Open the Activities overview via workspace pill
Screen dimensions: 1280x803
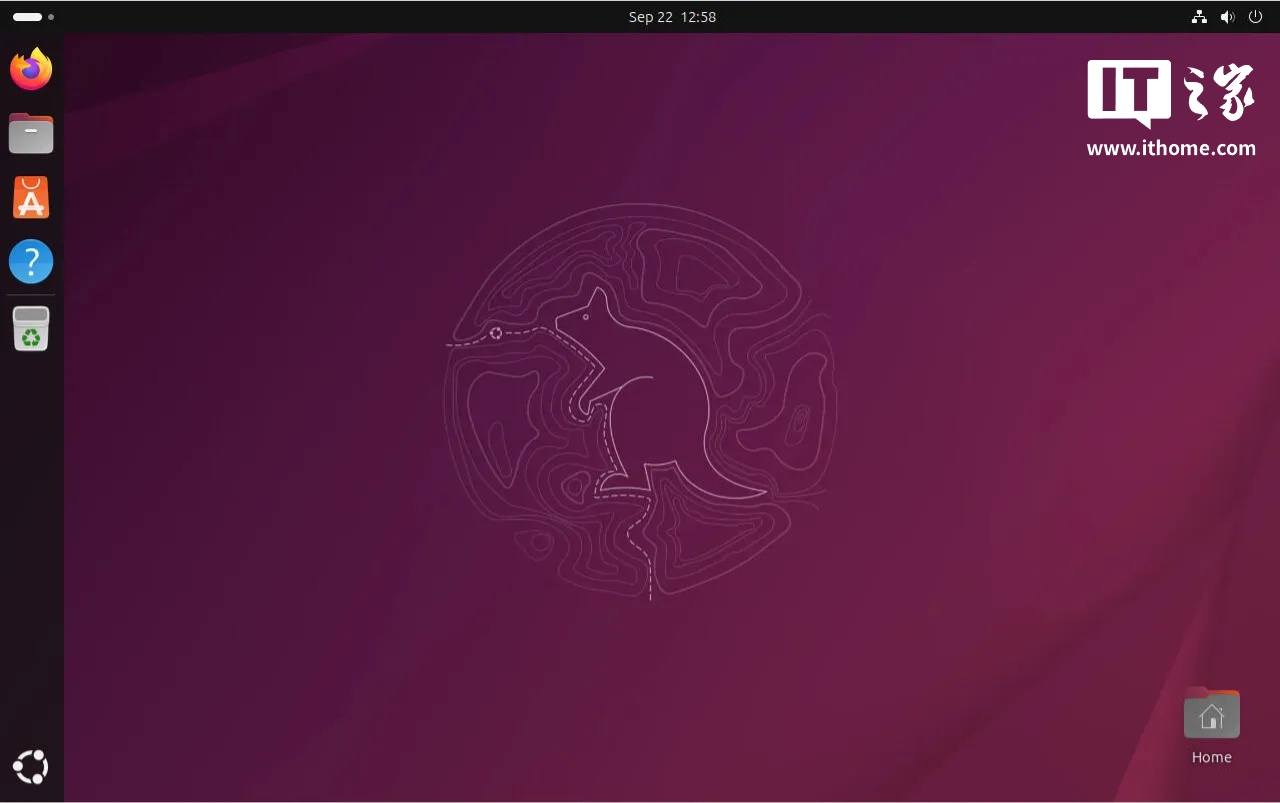[x=27, y=17]
